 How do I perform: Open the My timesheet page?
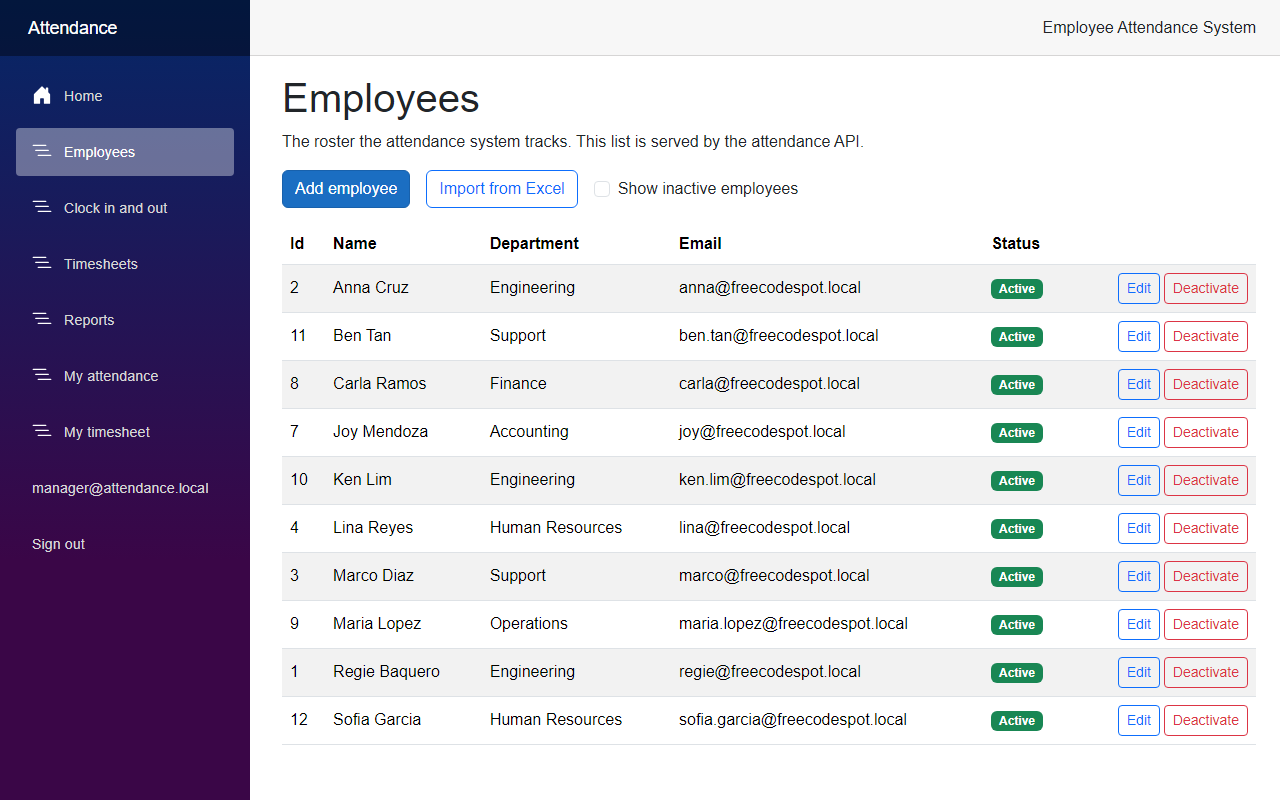tap(125, 432)
